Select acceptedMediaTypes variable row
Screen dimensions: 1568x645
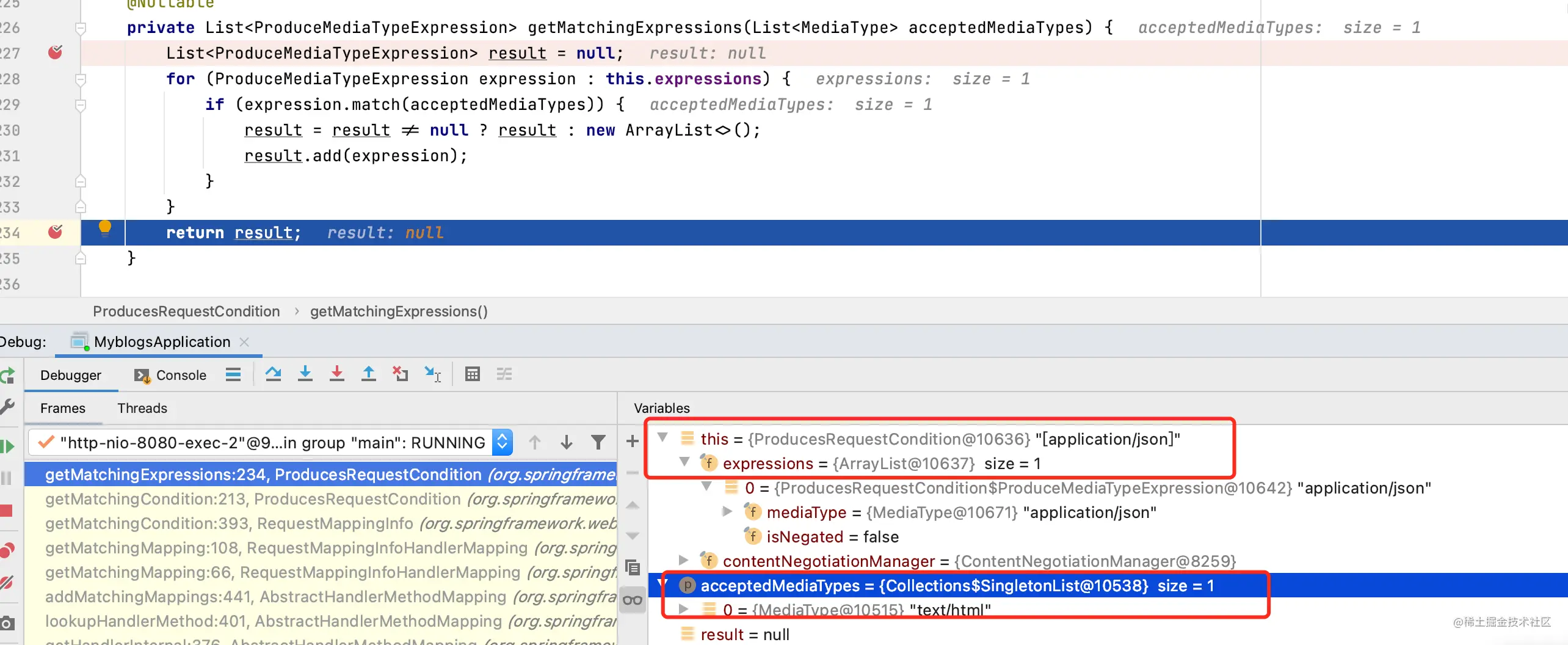[1108, 585]
